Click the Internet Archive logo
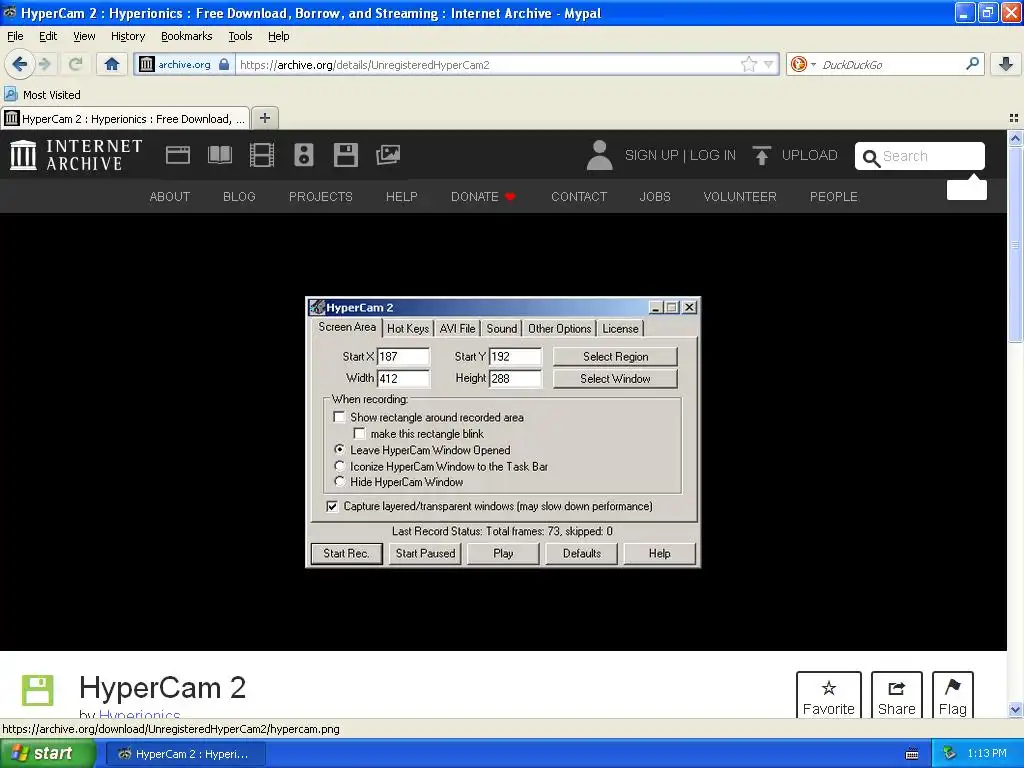The width and height of the screenshot is (1024, 768). pyautogui.click(x=76, y=155)
